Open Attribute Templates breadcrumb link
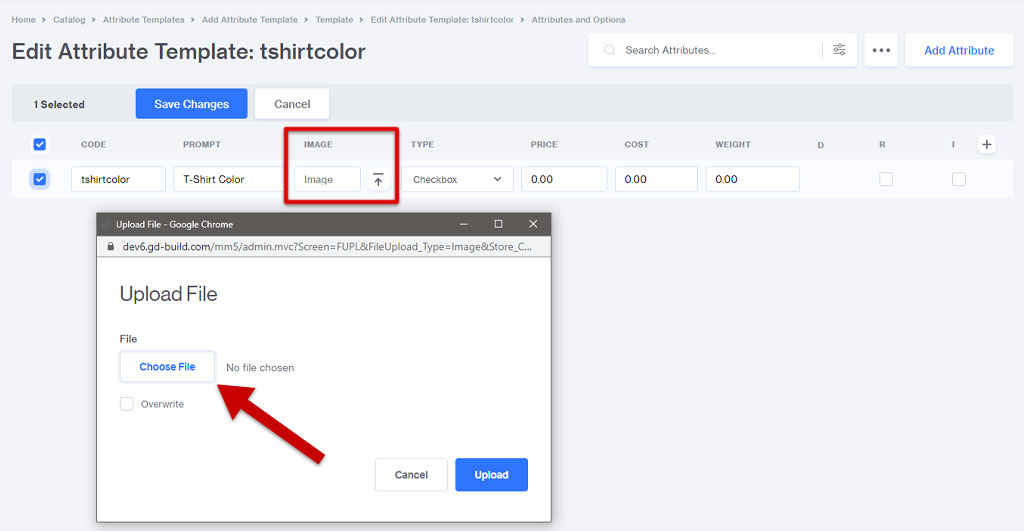Viewport: 1024px width, 531px height. tap(143, 20)
